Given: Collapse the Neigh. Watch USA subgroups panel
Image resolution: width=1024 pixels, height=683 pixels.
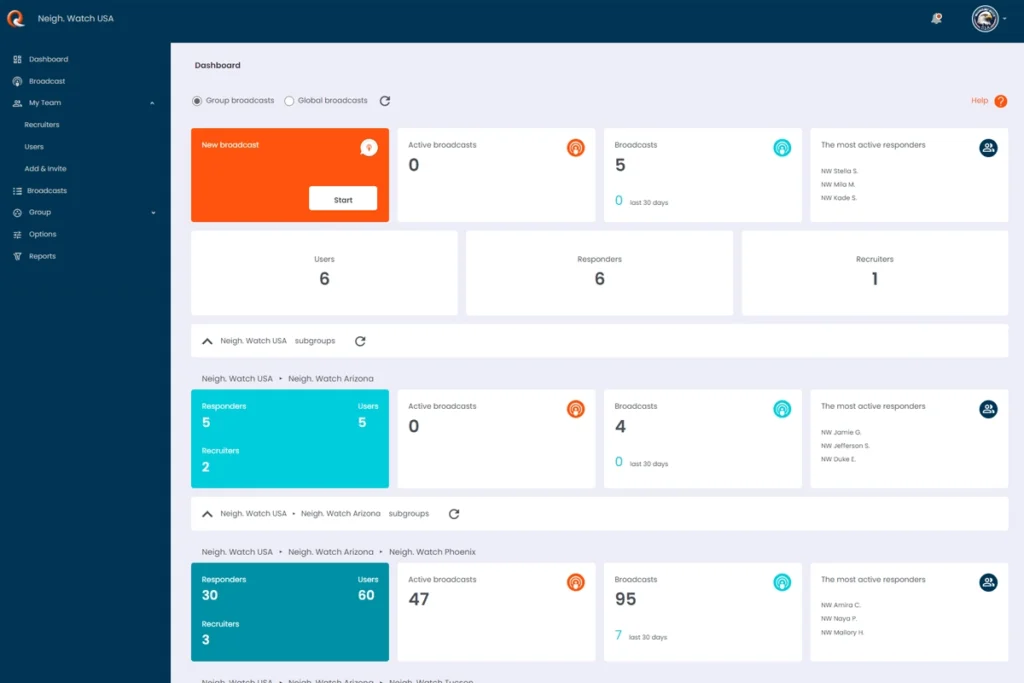Looking at the screenshot, I should (x=208, y=341).
